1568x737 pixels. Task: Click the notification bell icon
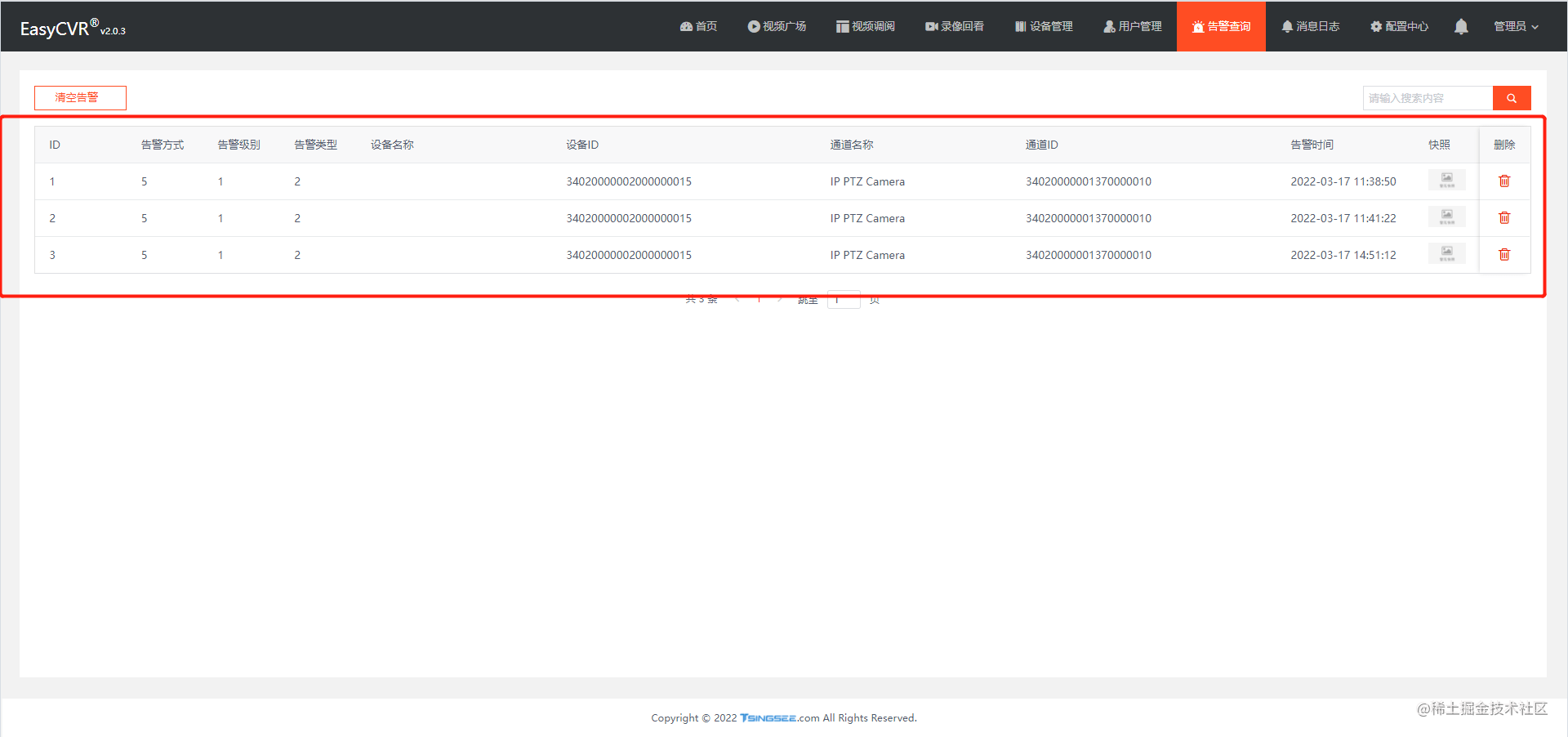[x=1461, y=26]
